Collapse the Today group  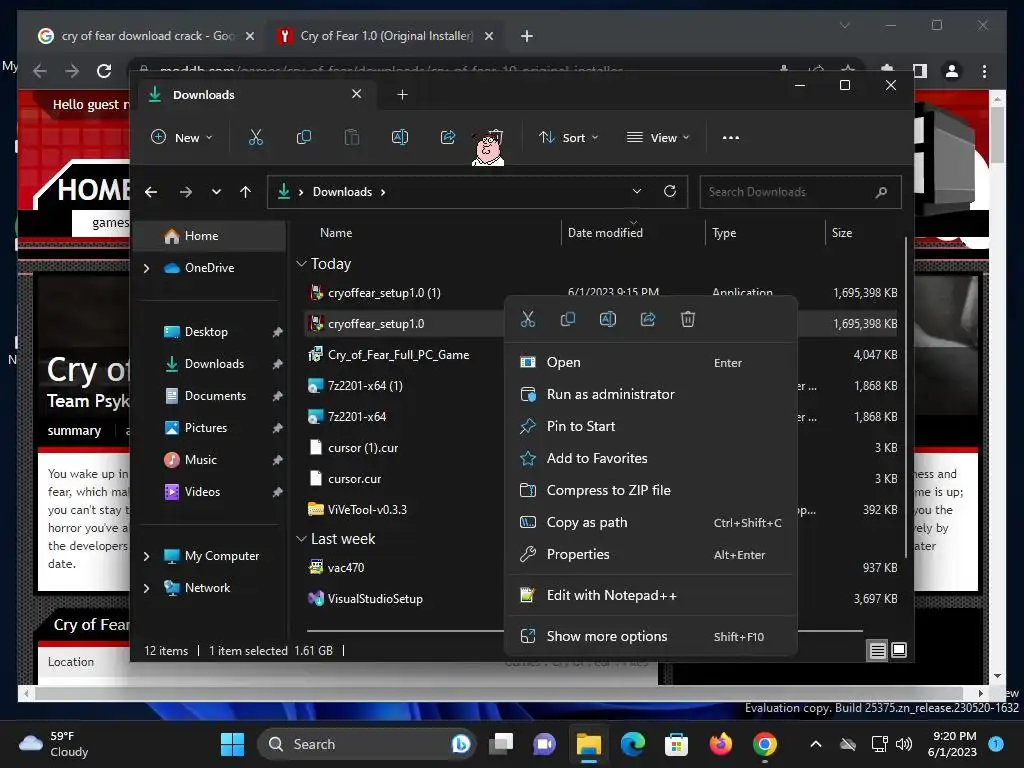point(301,264)
